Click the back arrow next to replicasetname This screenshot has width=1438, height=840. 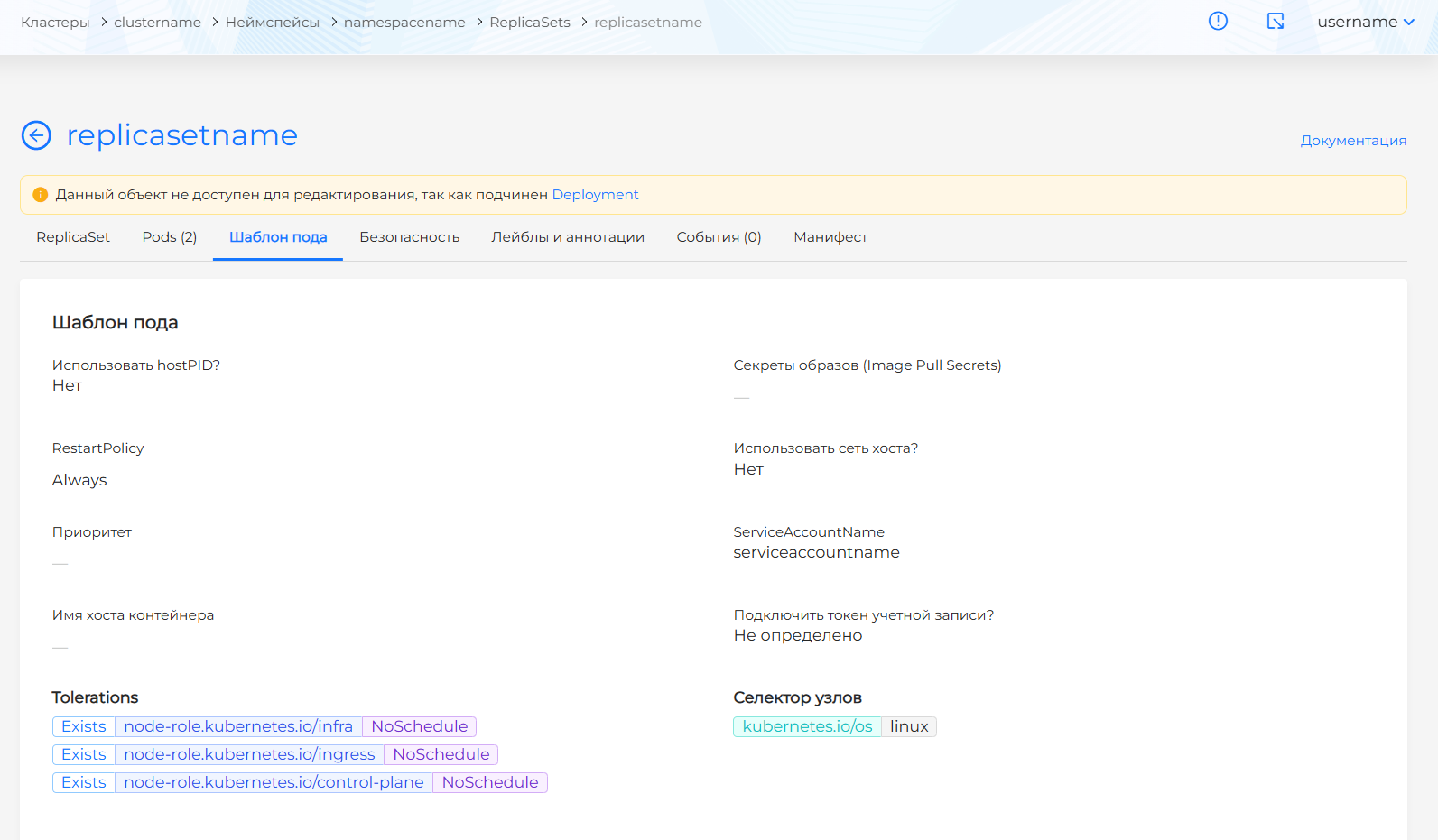click(36, 135)
